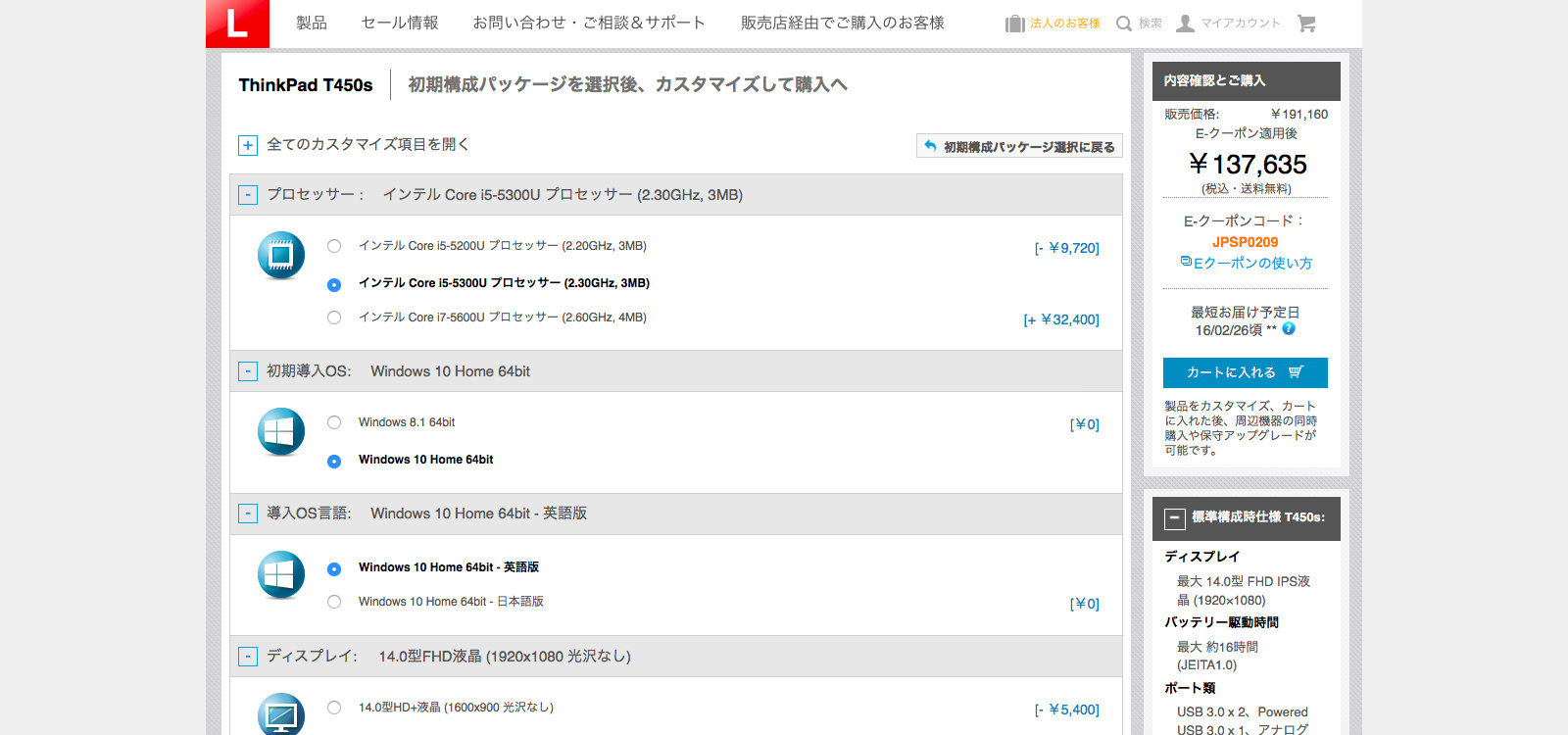Select Windows 8.1 64bit radio button
The image size is (1568, 735).
(x=334, y=422)
